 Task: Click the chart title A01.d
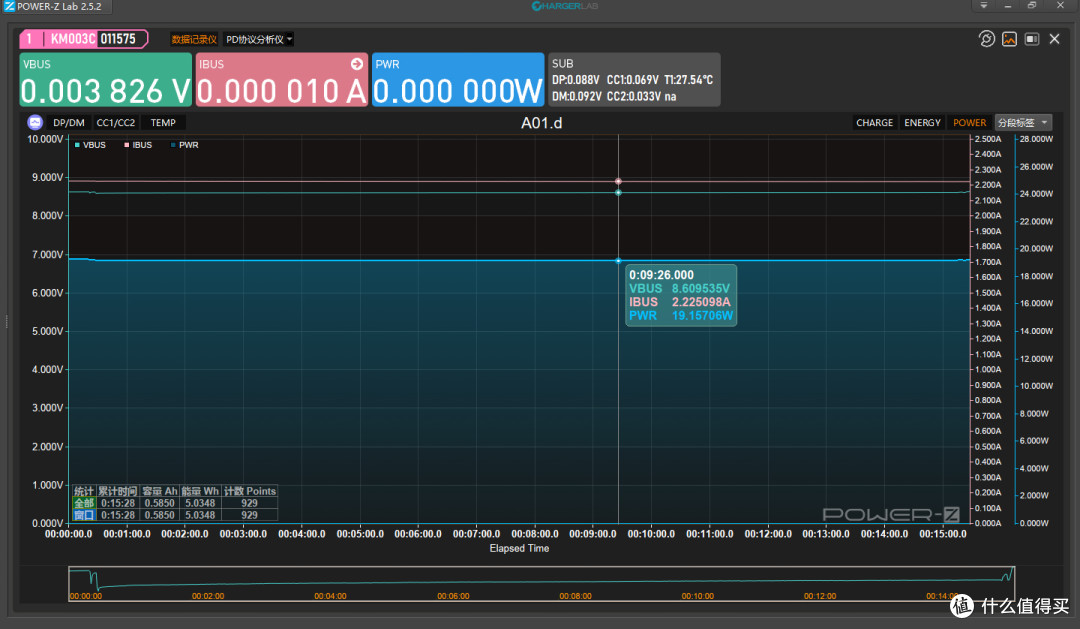tap(541, 123)
